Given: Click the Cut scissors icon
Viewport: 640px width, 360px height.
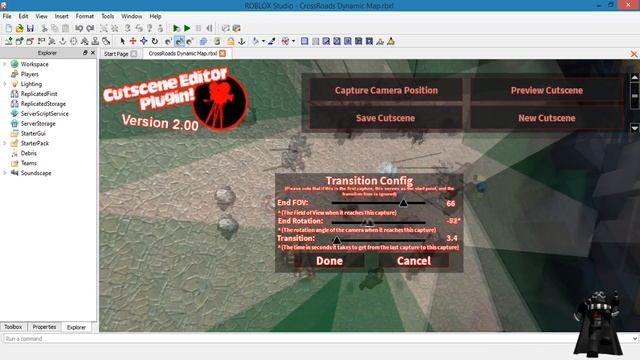Looking at the screenshot, I should pos(44,28).
